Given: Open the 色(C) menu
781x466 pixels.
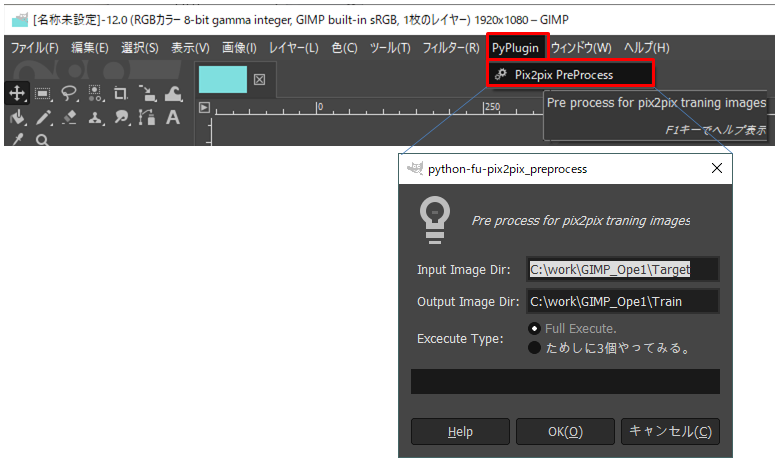Looking at the screenshot, I should [345, 48].
